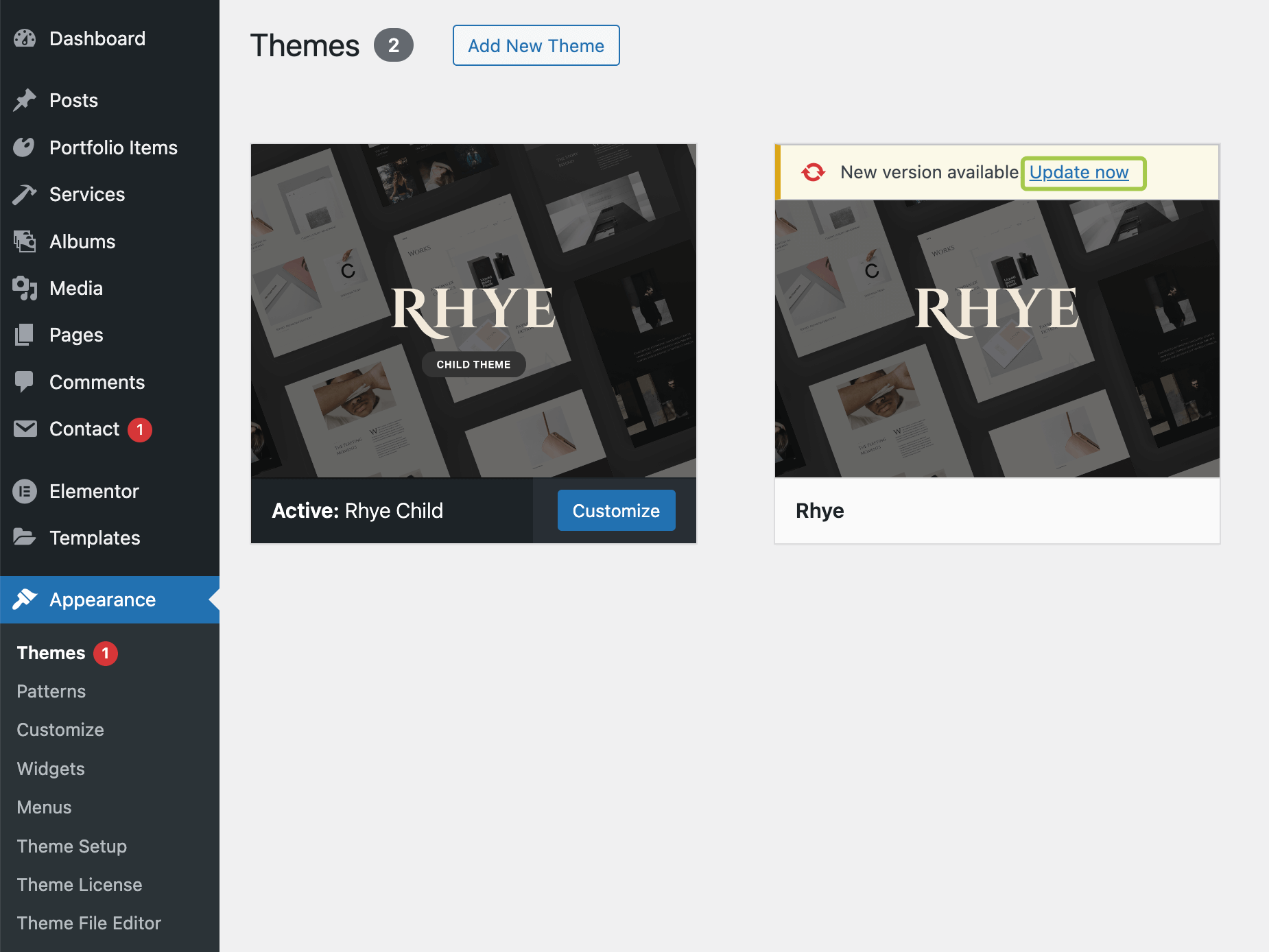Click the Pages stacked-sheets icon
The image size is (1269, 952).
pos(25,335)
